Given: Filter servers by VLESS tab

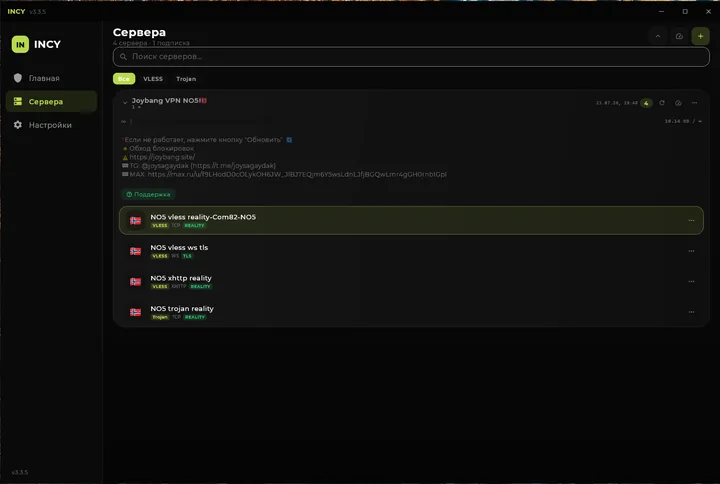Looking at the screenshot, I should coord(153,79).
